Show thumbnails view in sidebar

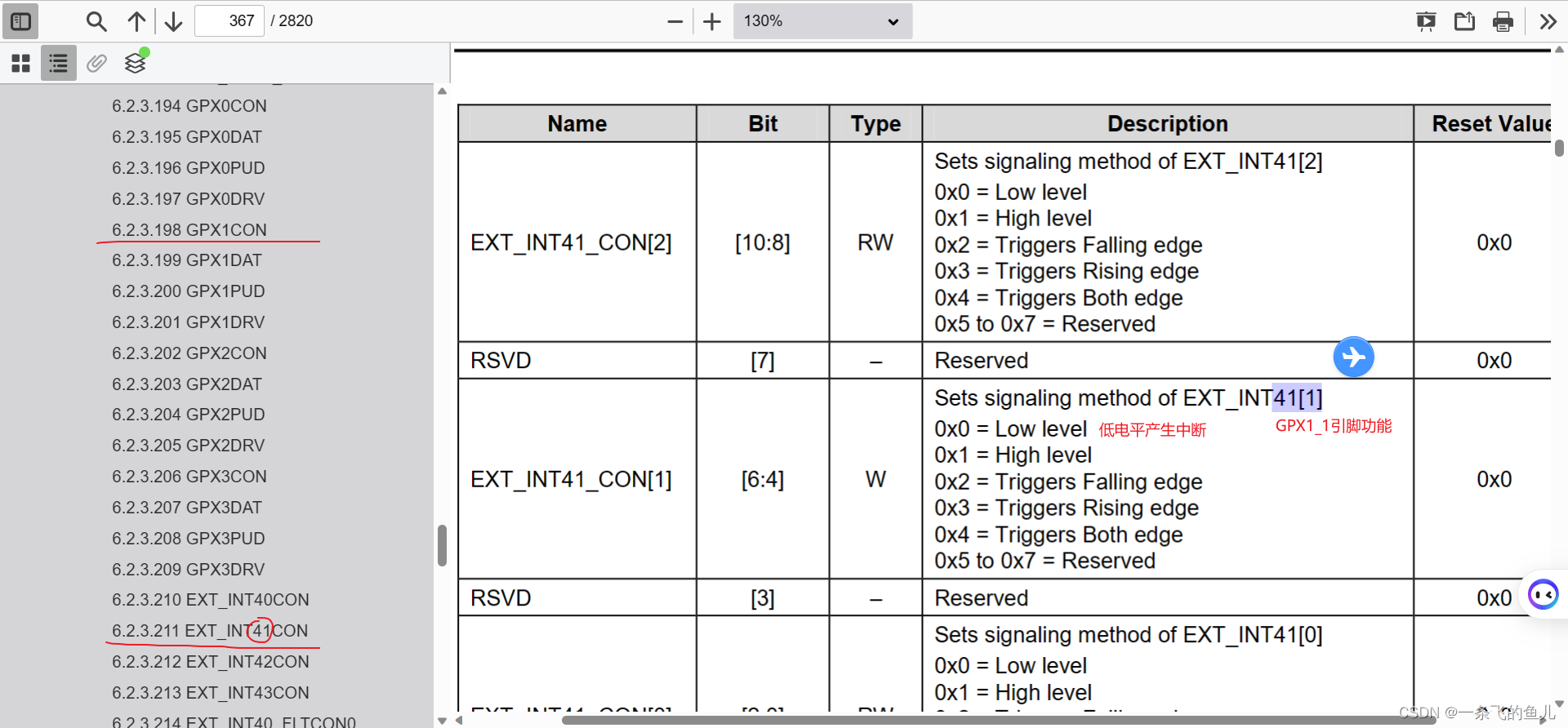pyautogui.click(x=21, y=63)
